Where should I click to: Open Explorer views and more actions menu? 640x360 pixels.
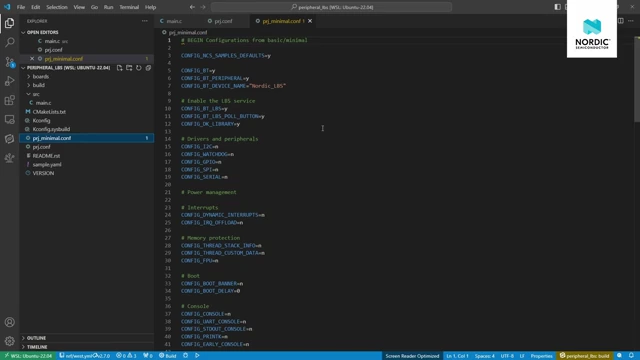pyautogui.click(x=144, y=21)
